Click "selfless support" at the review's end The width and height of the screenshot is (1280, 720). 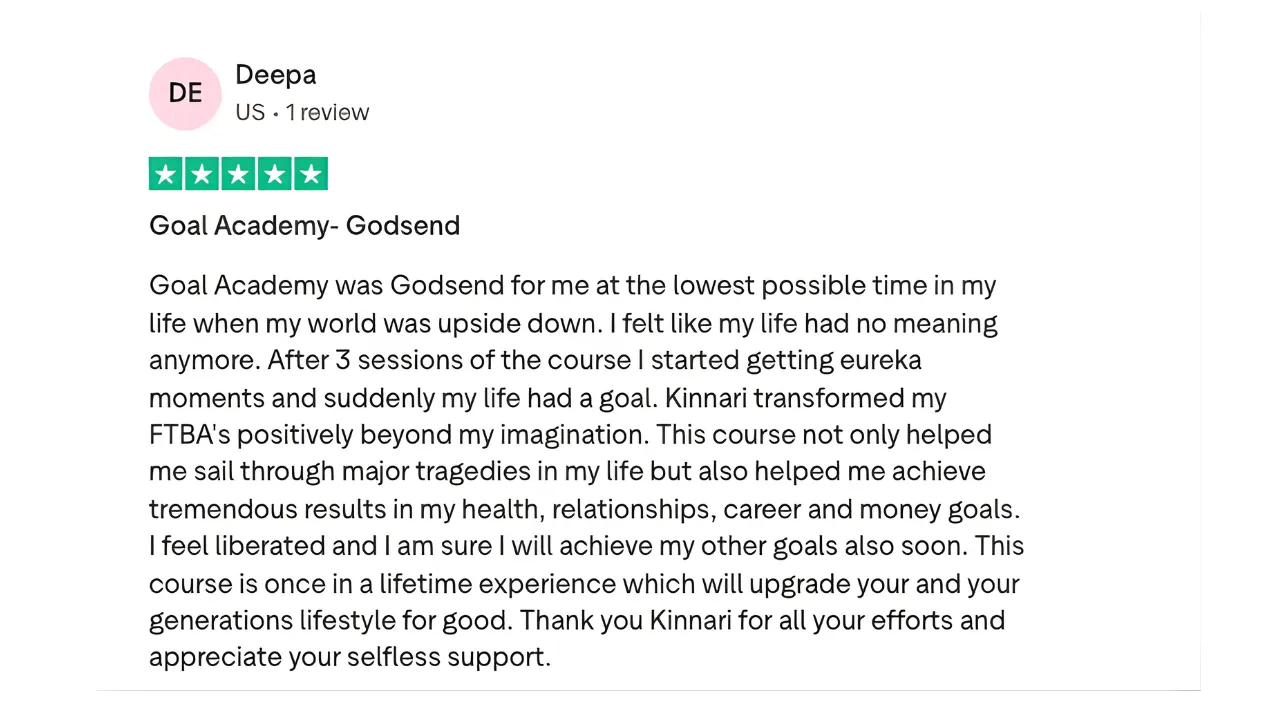[448, 657]
